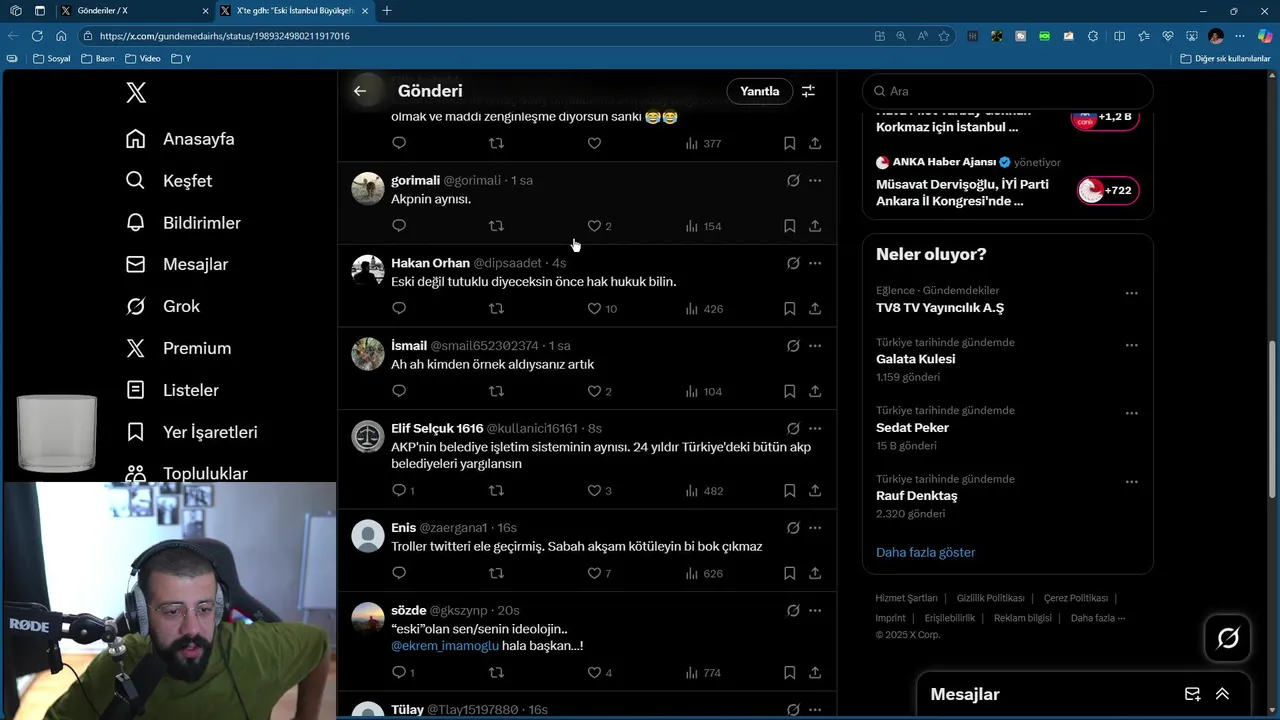Screen dimensions: 1280x720
Task: Repost Enis's reply
Action: (496, 574)
